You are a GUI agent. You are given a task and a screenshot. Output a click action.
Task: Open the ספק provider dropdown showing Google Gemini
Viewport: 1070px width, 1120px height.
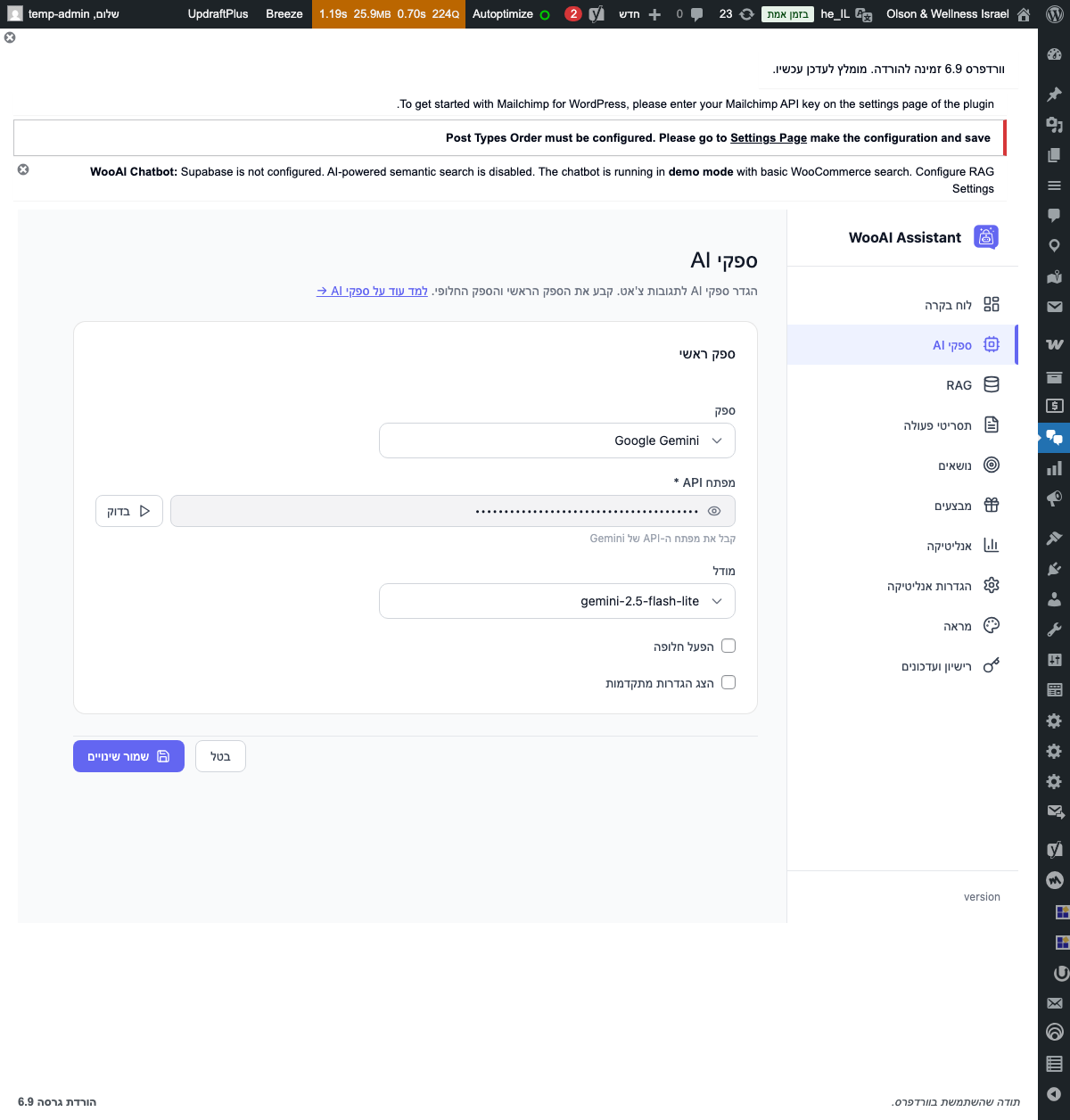556,440
